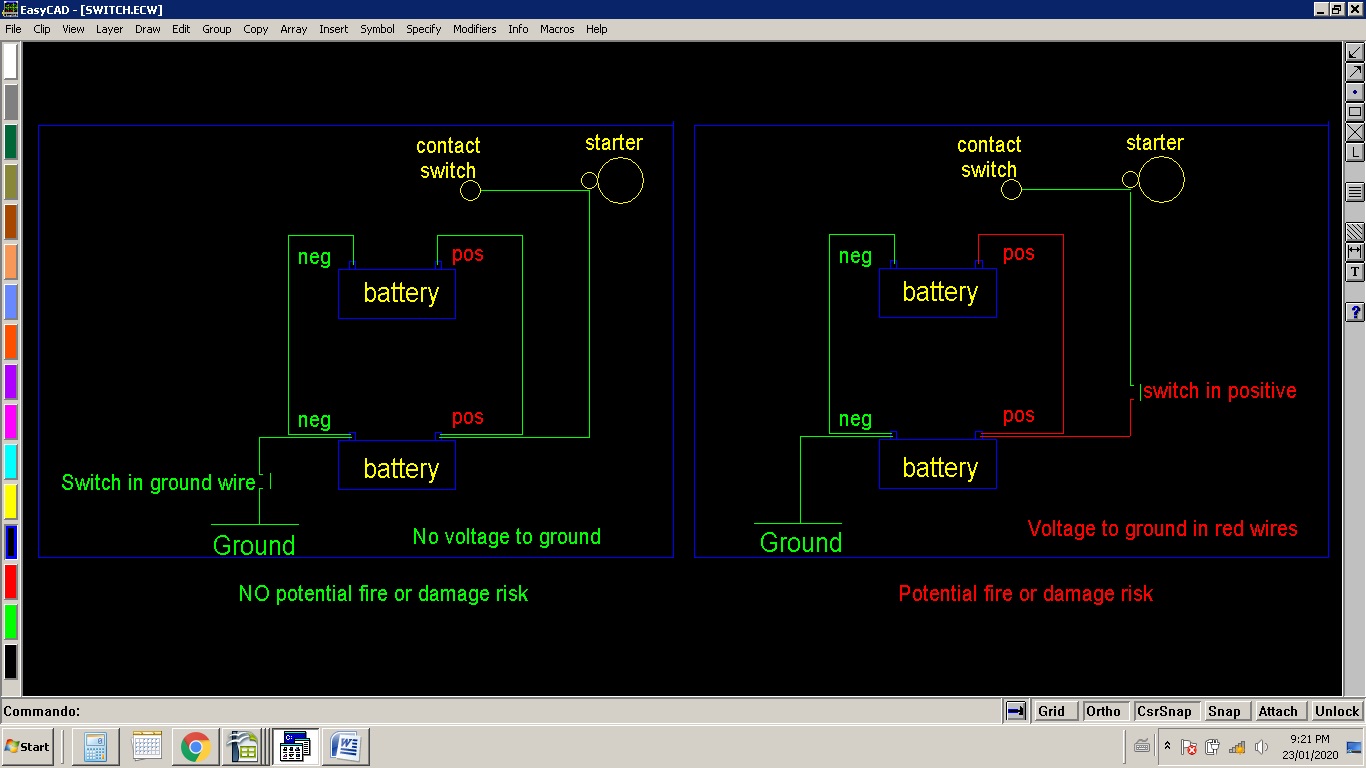Activate the text 'T' tool icon
The image size is (1366, 768).
[x=1355, y=272]
